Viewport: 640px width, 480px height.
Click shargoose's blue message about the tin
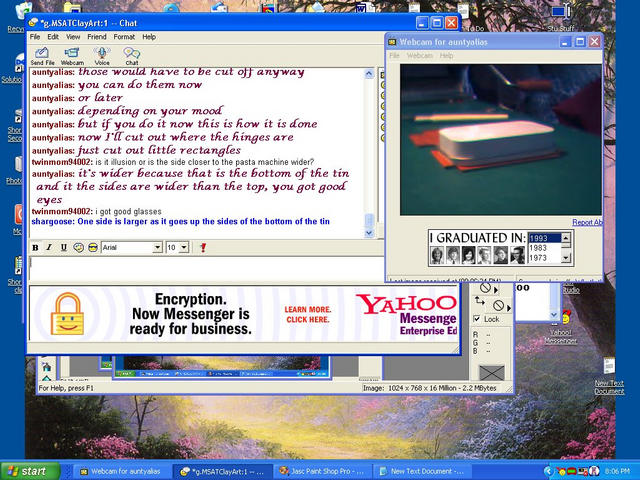coord(180,222)
